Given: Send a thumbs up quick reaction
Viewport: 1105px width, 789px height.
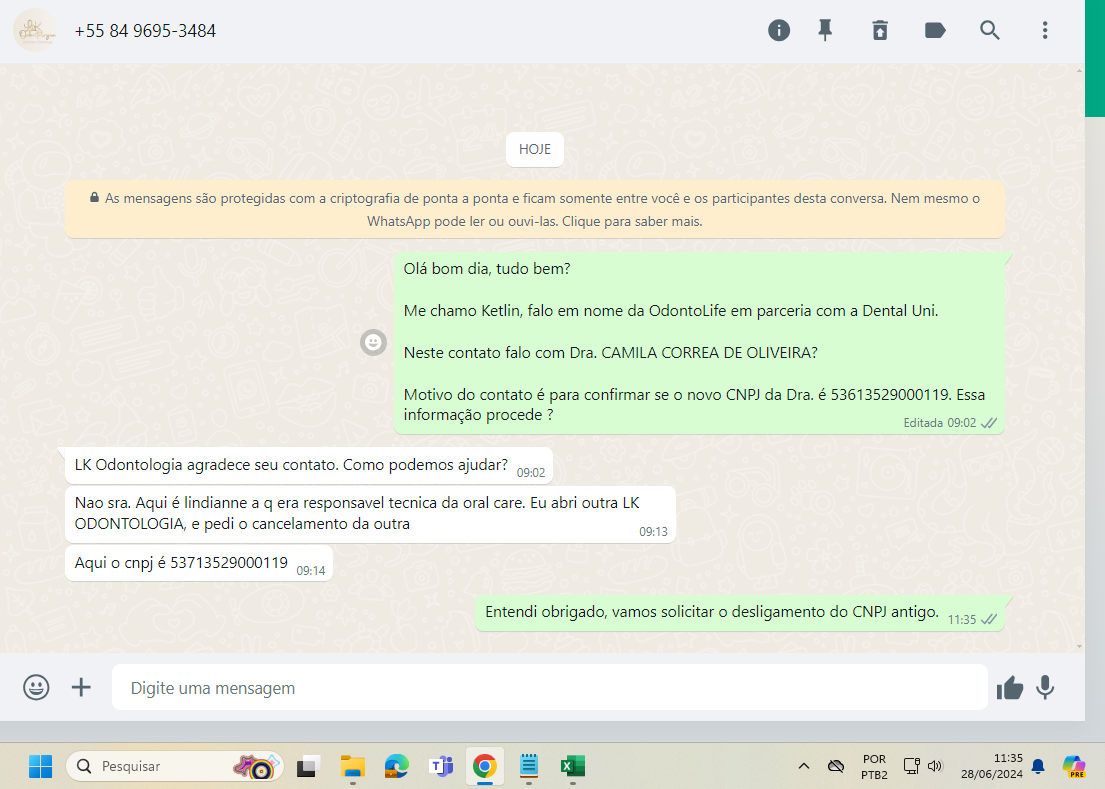Looking at the screenshot, I should pyautogui.click(x=1010, y=688).
